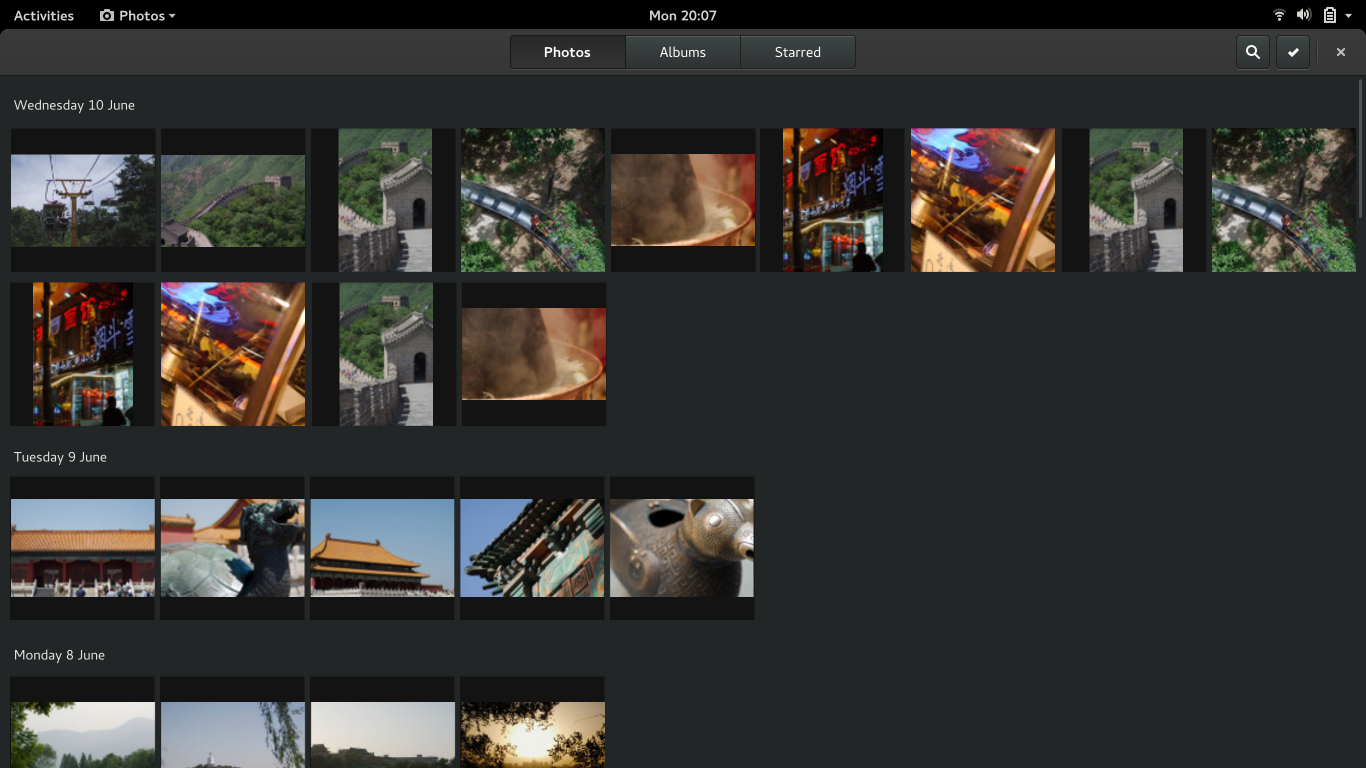The height and width of the screenshot is (768, 1366).
Task: Click the 'Monday 8 June' date heading
Action: coord(59,655)
